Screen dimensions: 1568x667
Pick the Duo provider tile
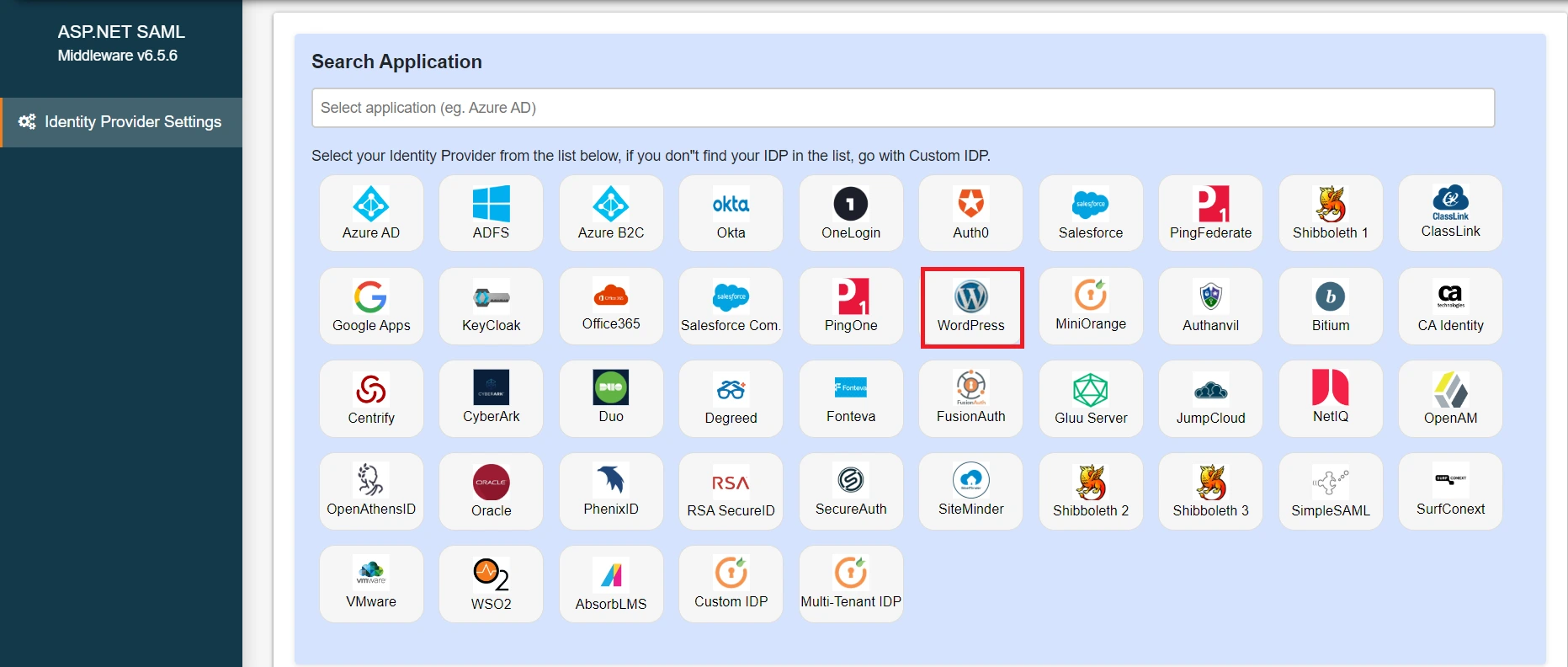(x=611, y=398)
